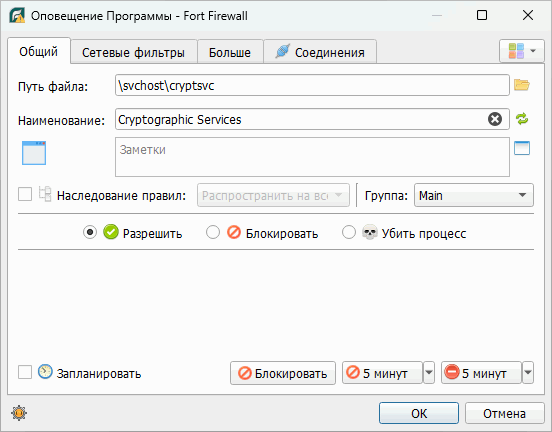Switch to the Соединения tab
Image resolution: width=552 pixels, height=432 pixels.
click(x=320, y=52)
